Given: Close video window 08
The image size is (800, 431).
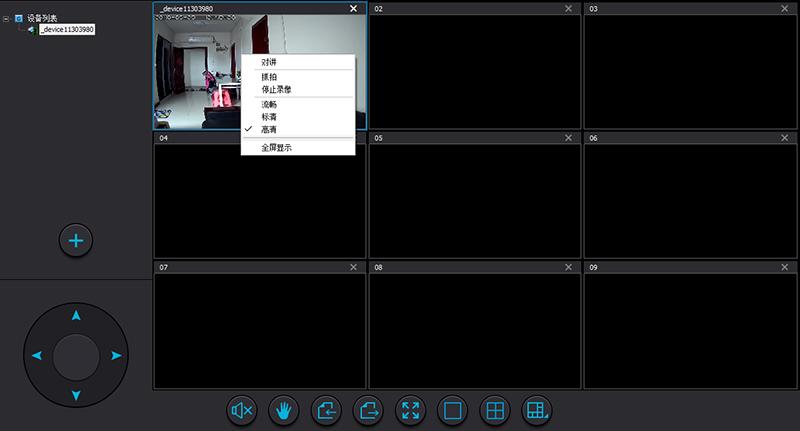Looking at the screenshot, I should [x=568, y=267].
